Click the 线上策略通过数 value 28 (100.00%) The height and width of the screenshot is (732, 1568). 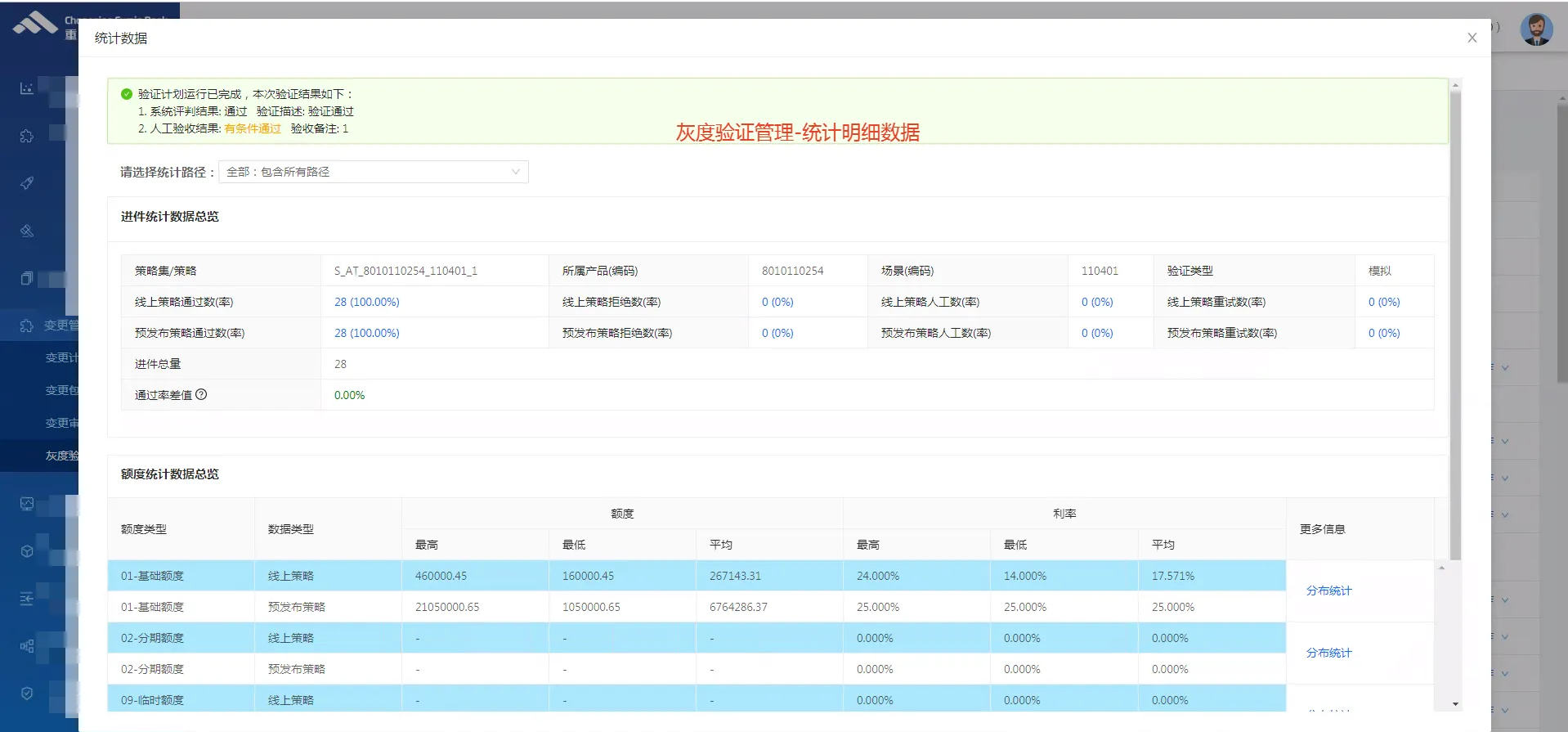click(x=366, y=302)
